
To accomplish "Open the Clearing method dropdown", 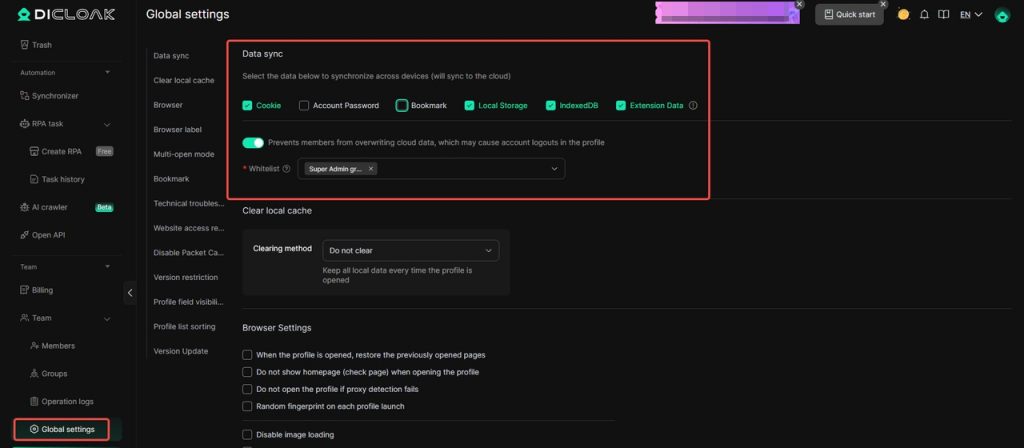I will (x=410, y=250).
